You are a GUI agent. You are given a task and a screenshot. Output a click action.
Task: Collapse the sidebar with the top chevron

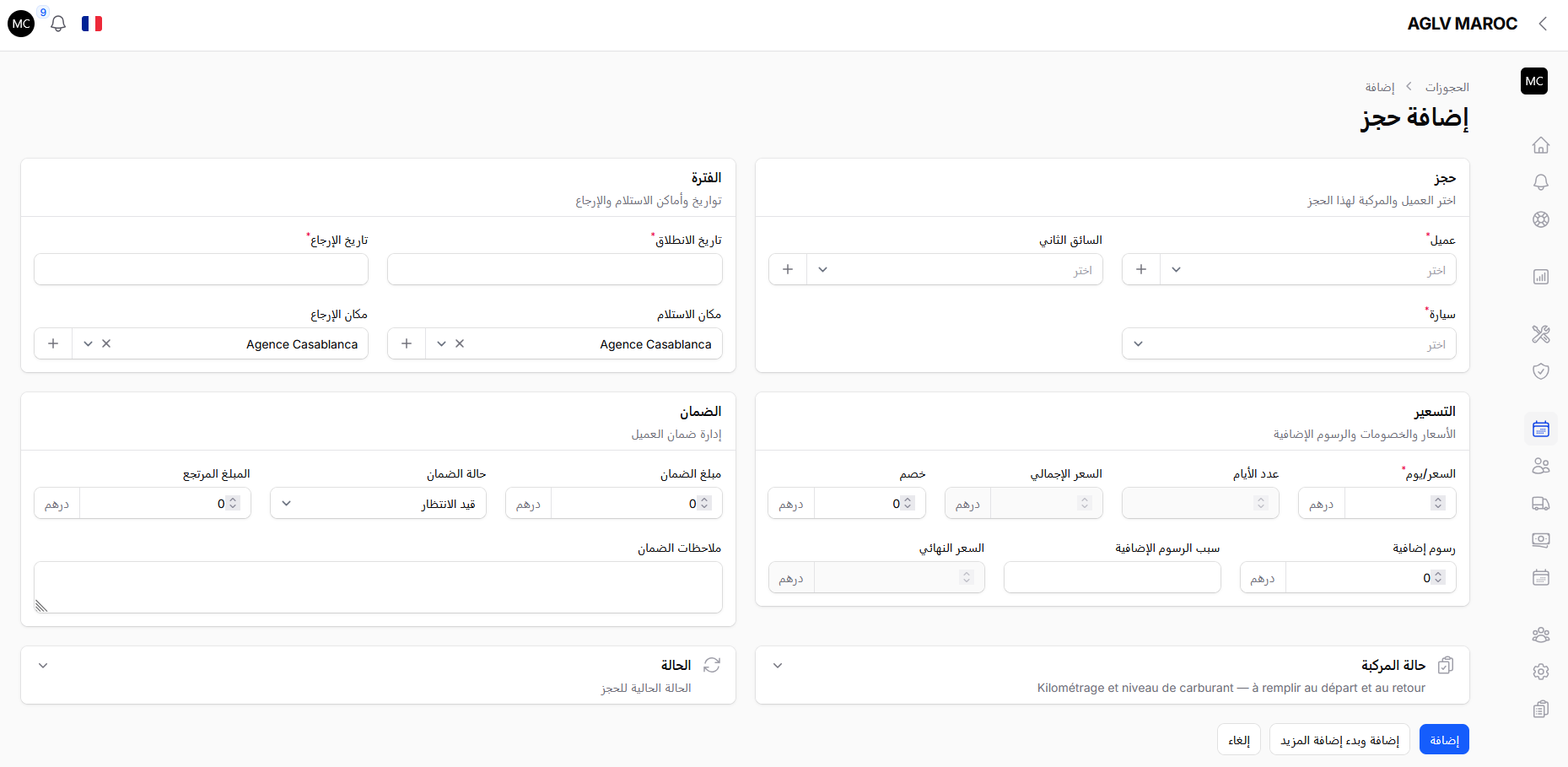tap(1542, 24)
